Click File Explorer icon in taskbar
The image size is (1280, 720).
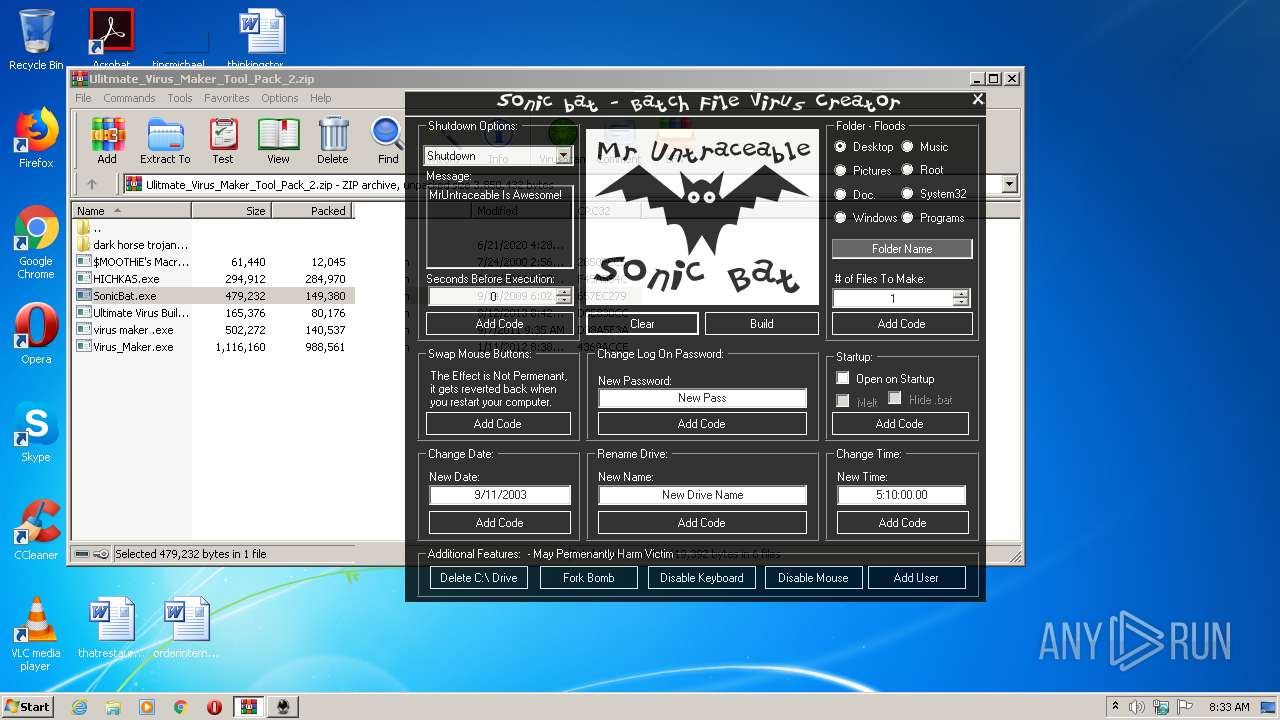113,707
